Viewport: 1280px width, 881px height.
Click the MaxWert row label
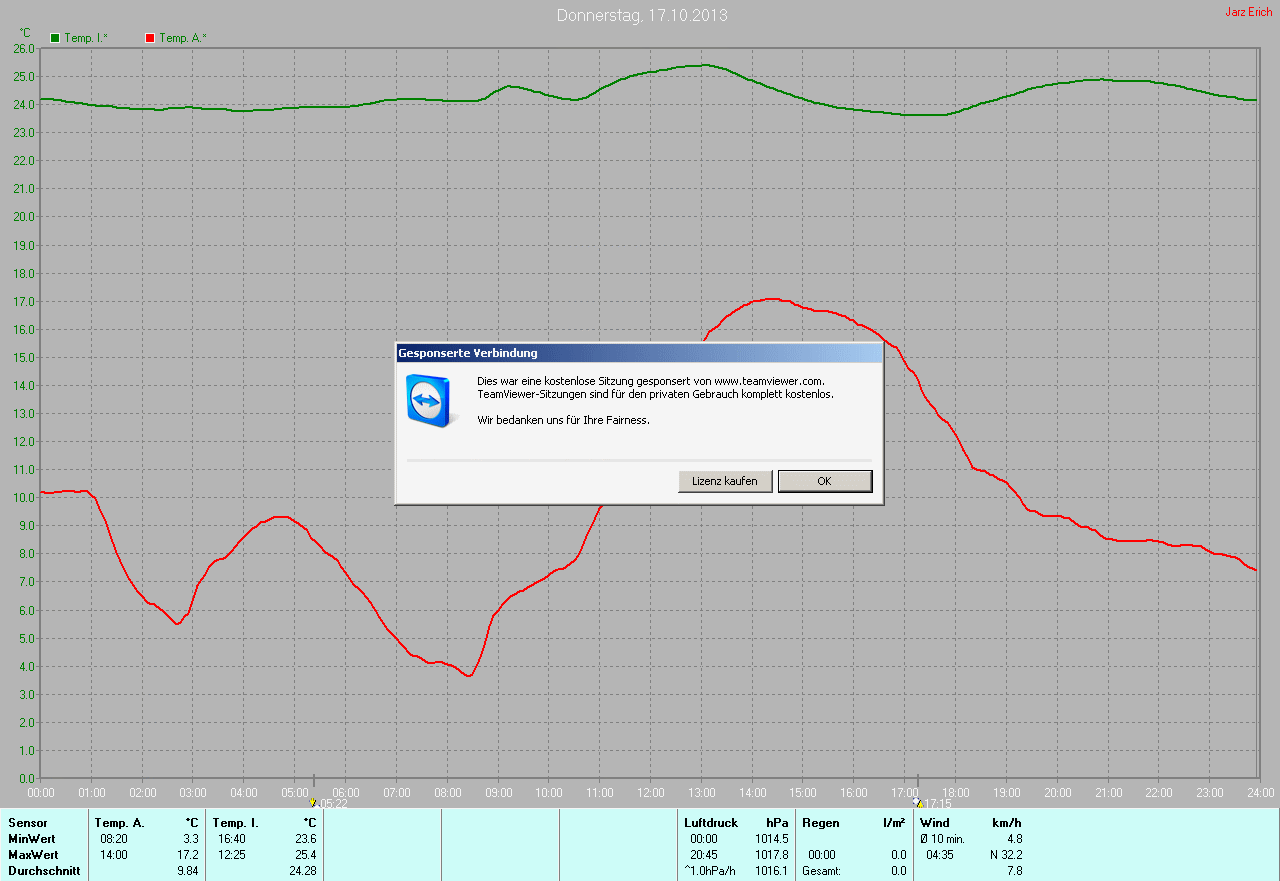(33, 855)
